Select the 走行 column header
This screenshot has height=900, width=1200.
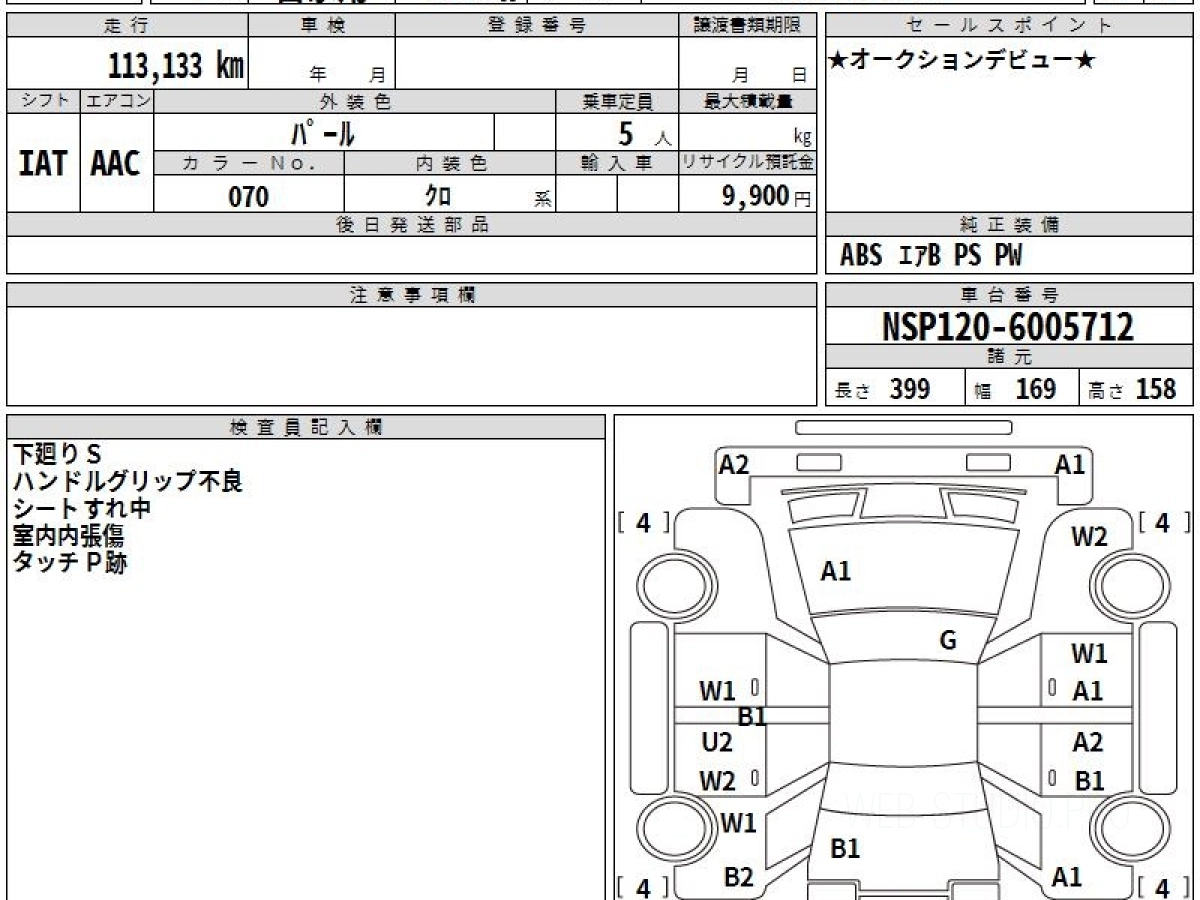(x=127, y=26)
